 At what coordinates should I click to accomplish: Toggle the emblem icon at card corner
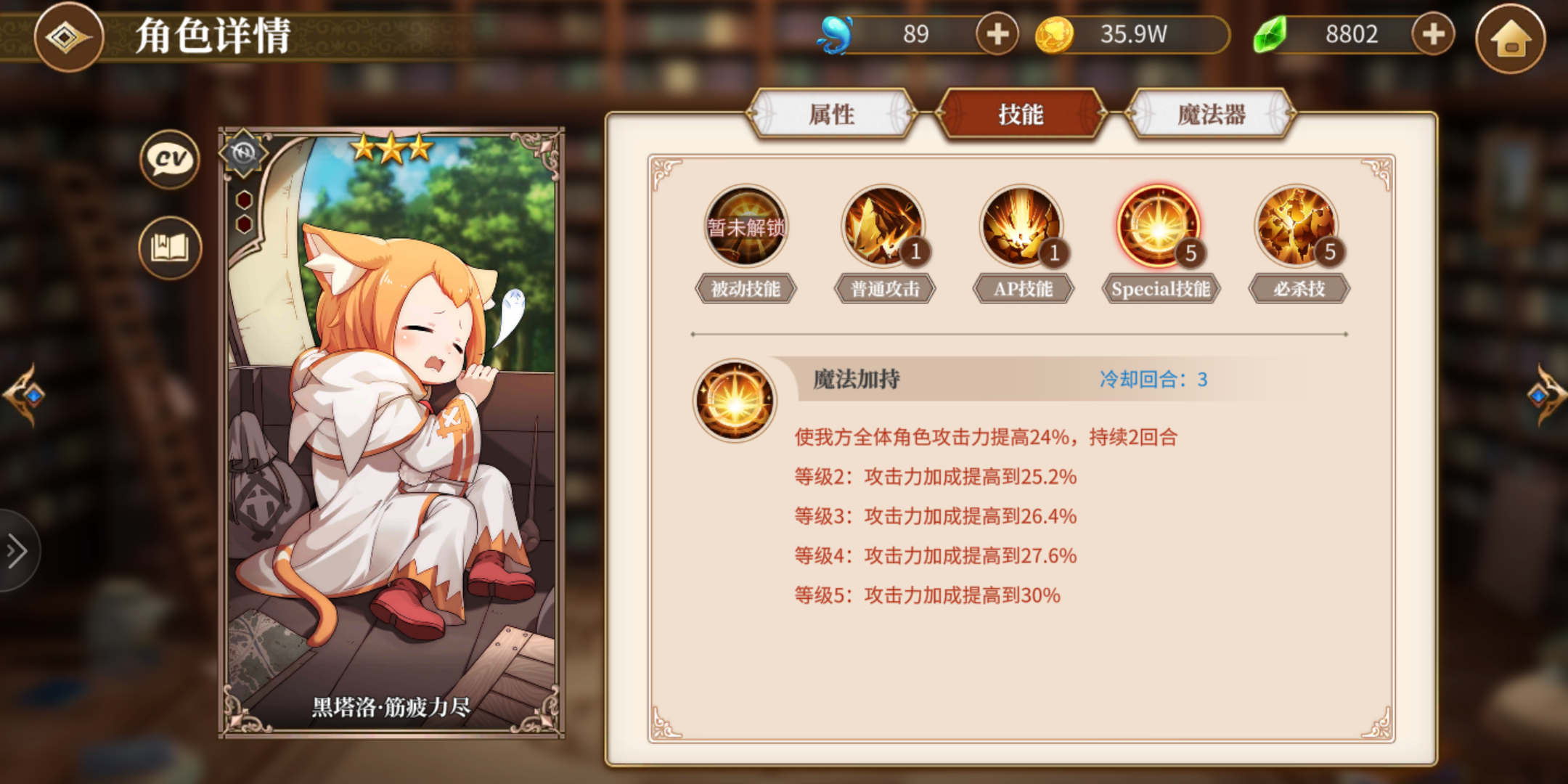(244, 153)
